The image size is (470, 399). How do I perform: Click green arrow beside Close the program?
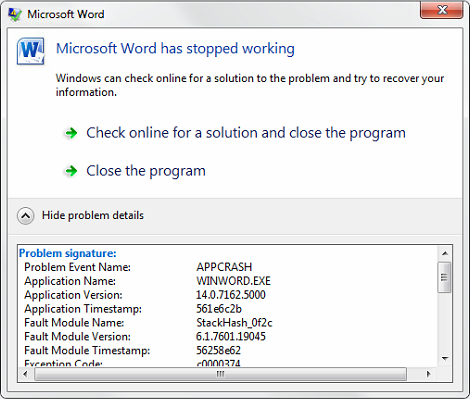tap(71, 171)
